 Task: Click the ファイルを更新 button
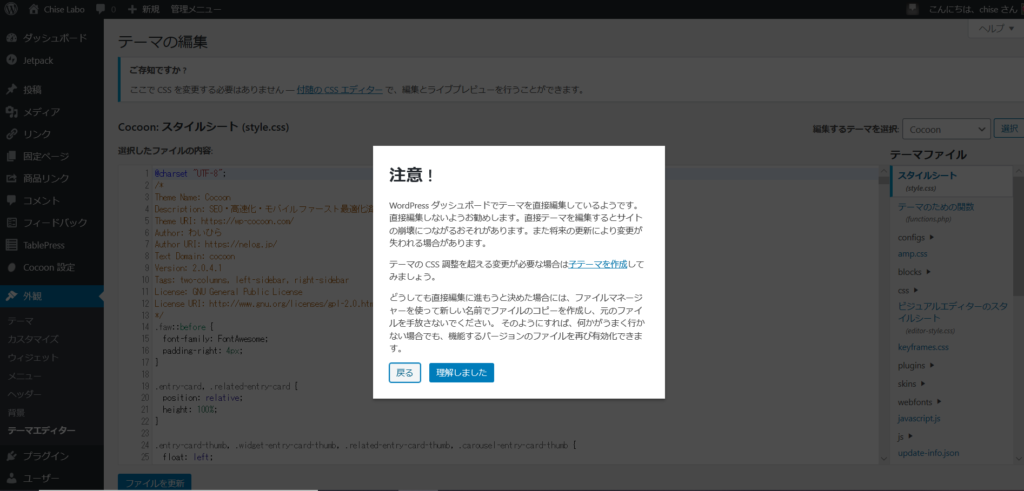pos(155,483)
